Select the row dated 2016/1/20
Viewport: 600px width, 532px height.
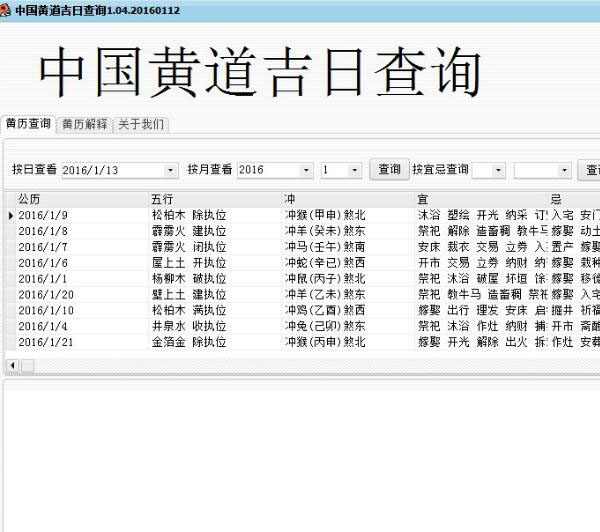[302, 295]
